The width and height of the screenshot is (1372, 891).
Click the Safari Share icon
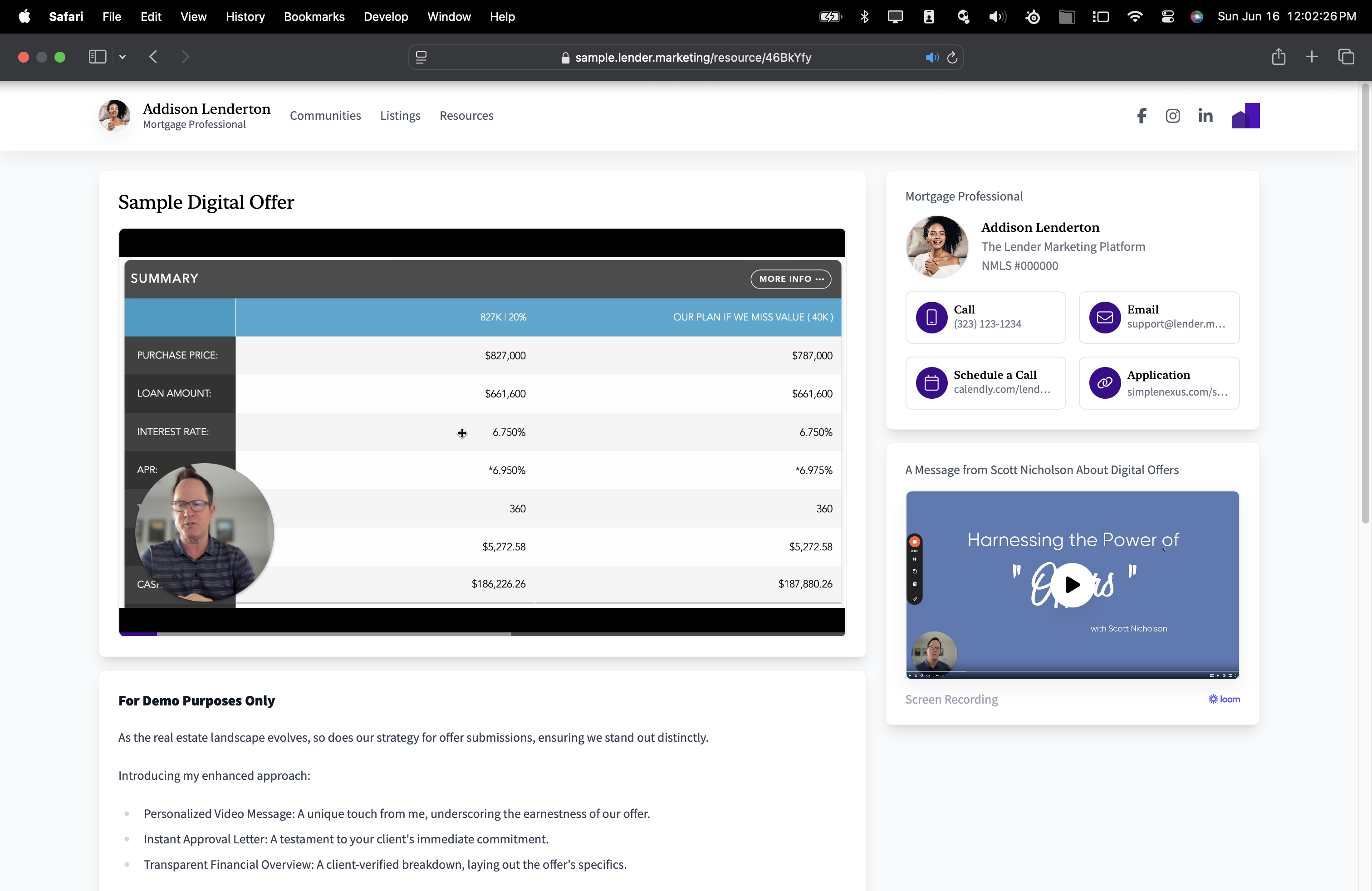1278,57
